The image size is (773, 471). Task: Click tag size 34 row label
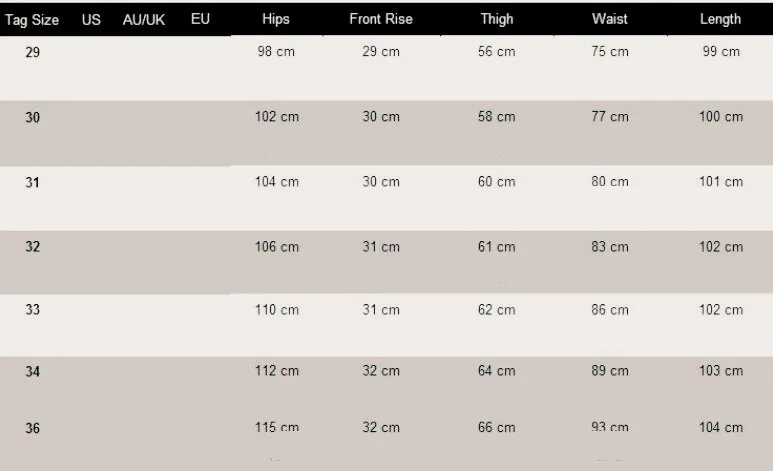(x=33, y=372)
